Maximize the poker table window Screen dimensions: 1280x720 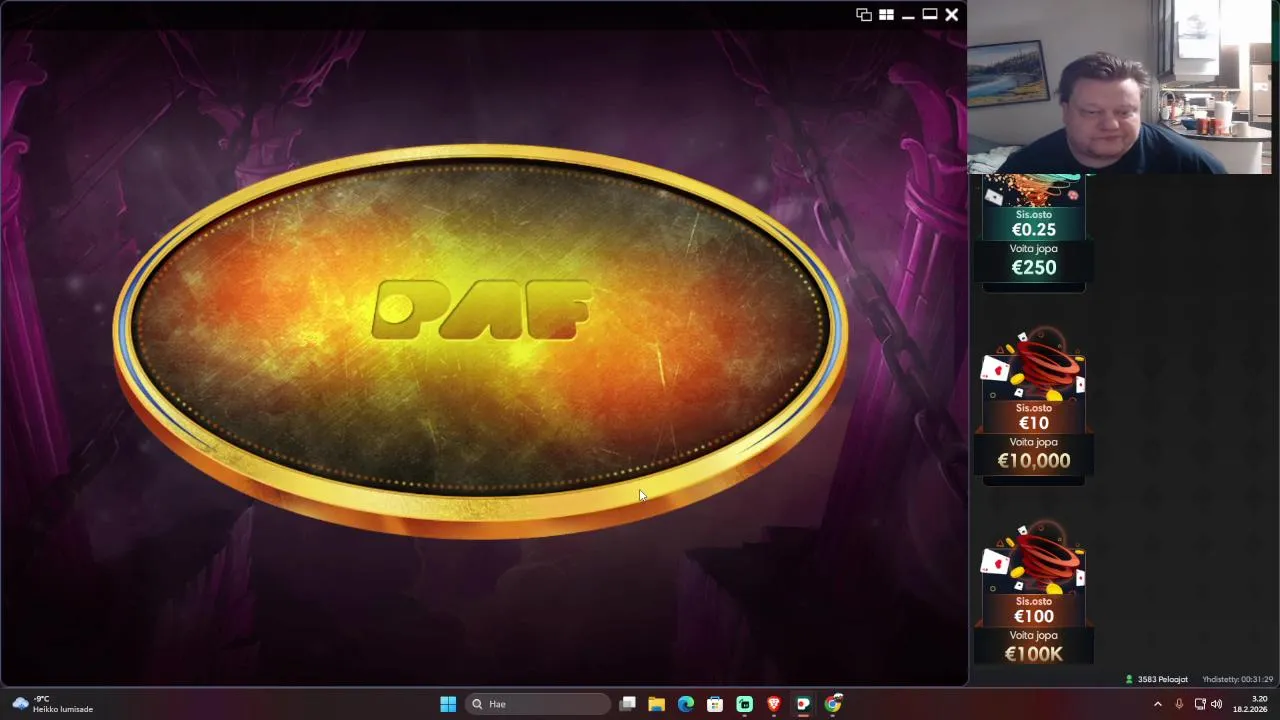930,14
